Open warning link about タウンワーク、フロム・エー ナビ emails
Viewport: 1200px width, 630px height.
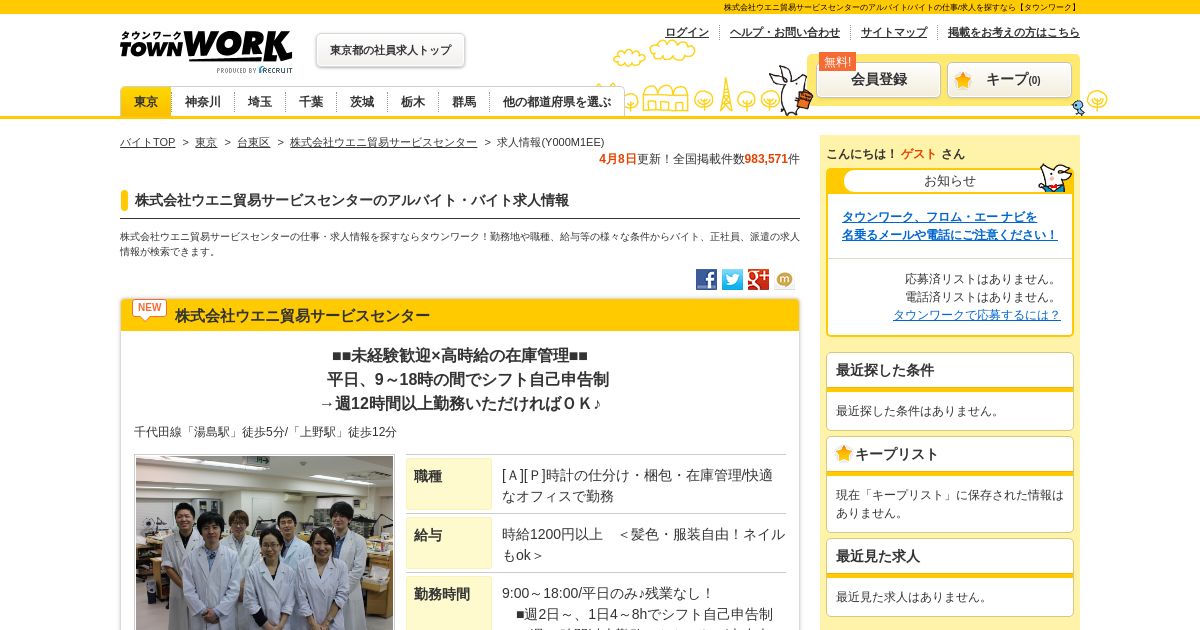[949, 225]
